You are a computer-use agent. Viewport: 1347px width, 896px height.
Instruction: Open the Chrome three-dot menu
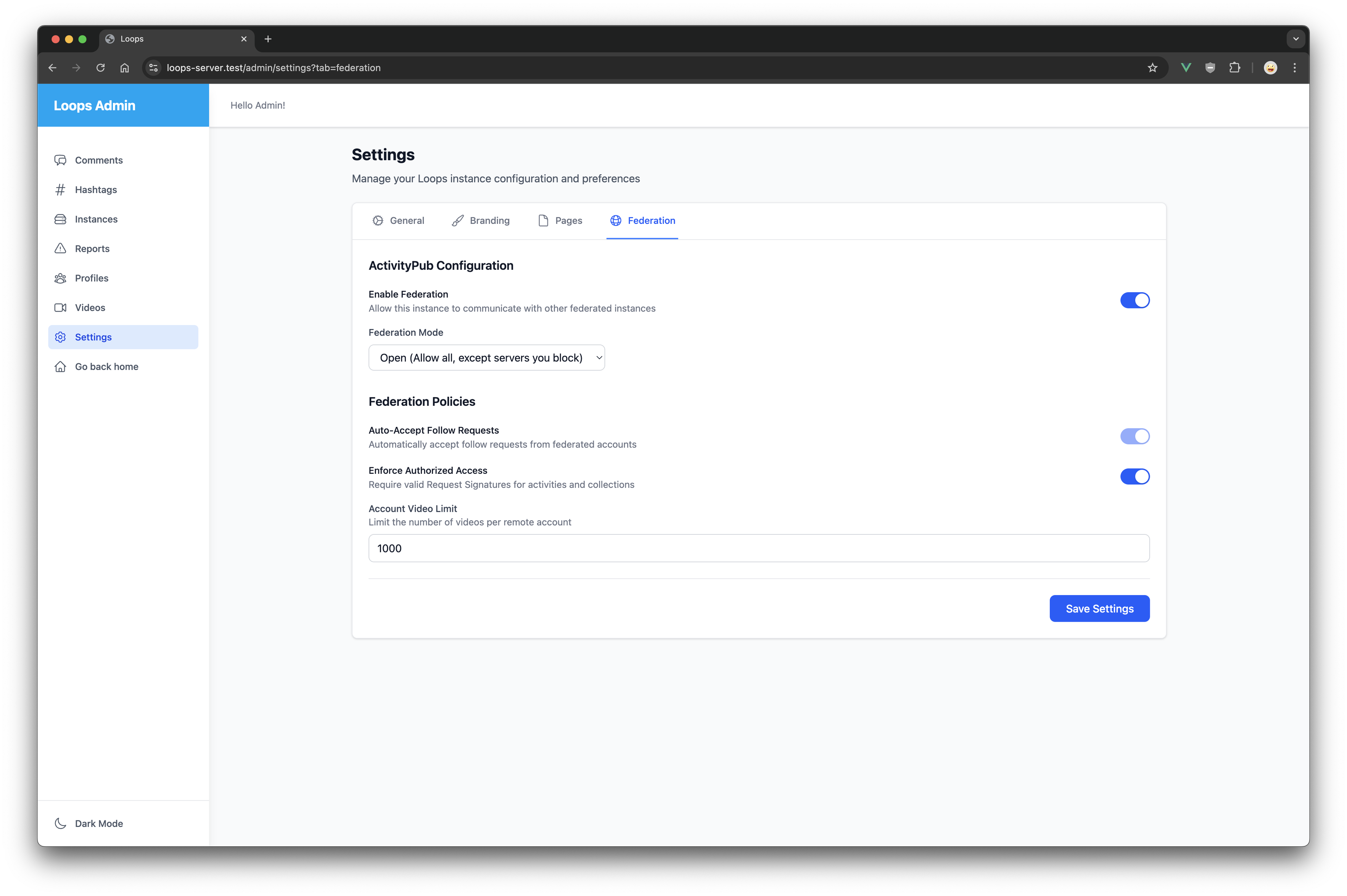1294,68
